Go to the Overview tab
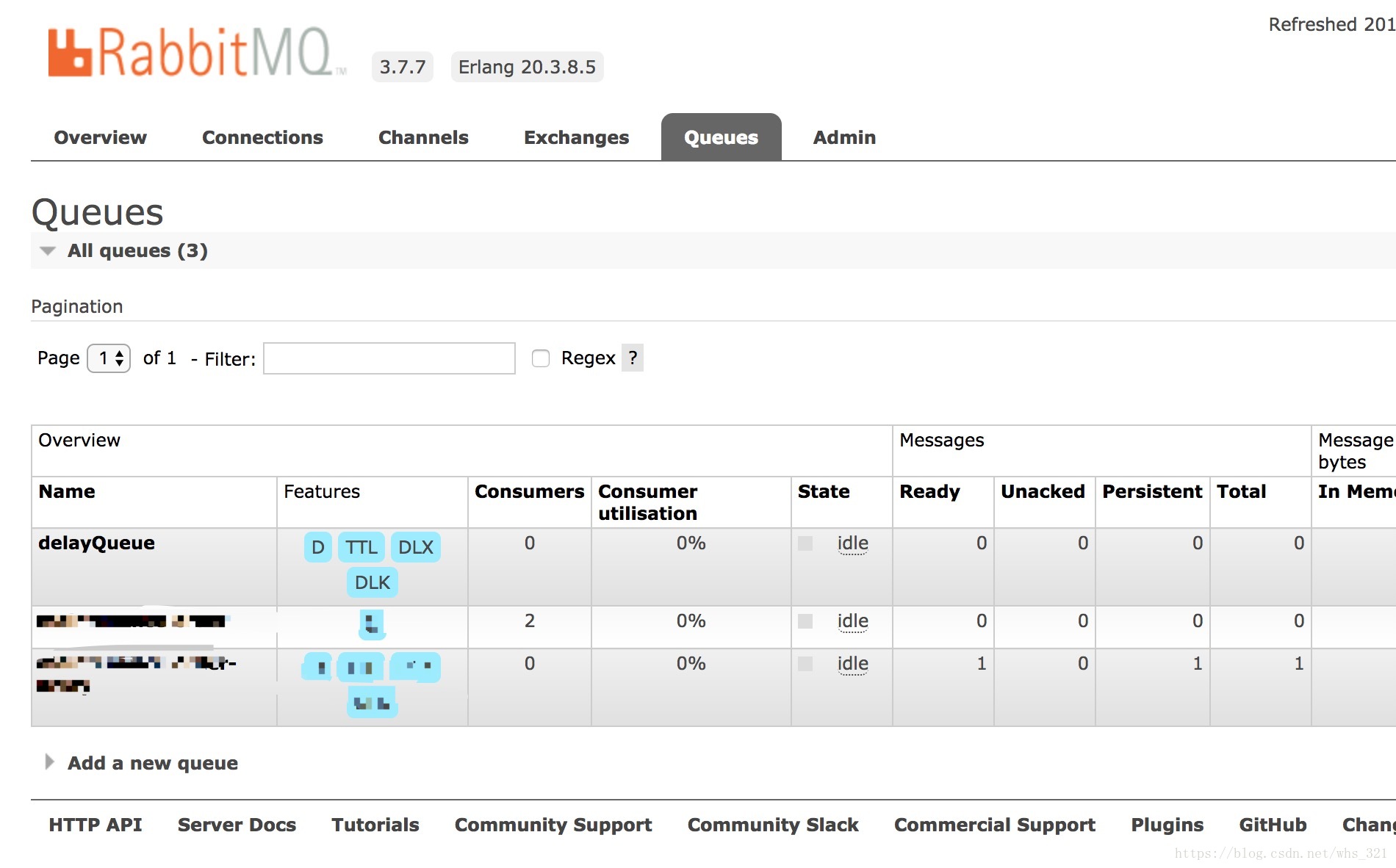Viewport: 1396px width, 868px height. point(101,137)
